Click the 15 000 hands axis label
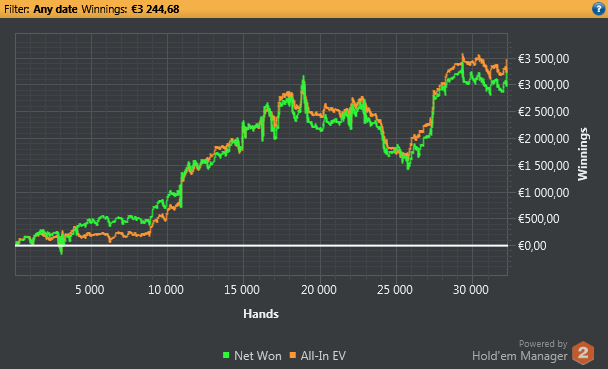This screenshot has height=369, width=608. pos(242,290)
